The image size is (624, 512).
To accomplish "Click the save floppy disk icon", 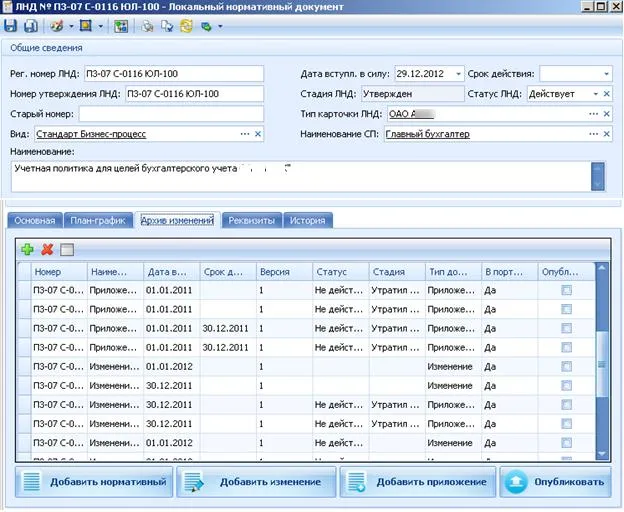I will coord(9,25).
